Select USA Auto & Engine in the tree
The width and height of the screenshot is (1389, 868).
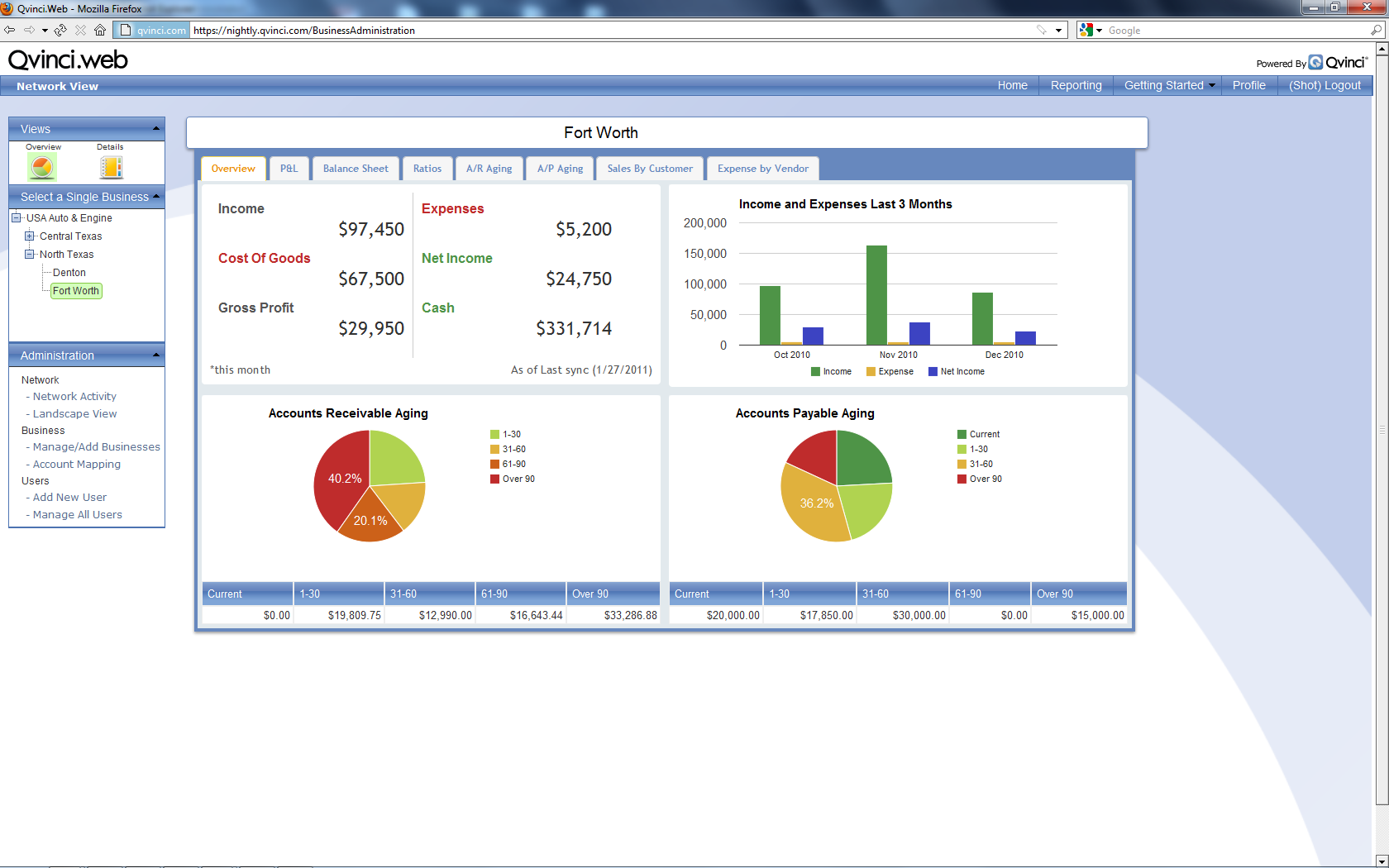point(69,218)
